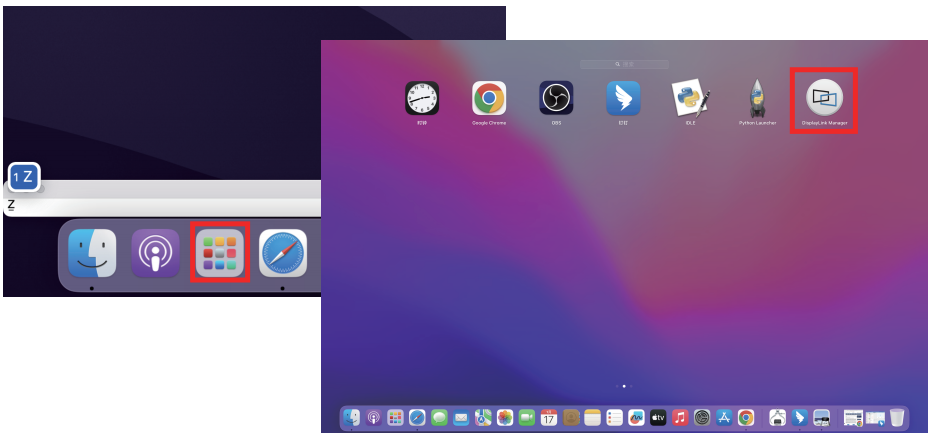Launch Safari from the enlarged dock view
The image size is (935, 441).
tap(283, 253)
